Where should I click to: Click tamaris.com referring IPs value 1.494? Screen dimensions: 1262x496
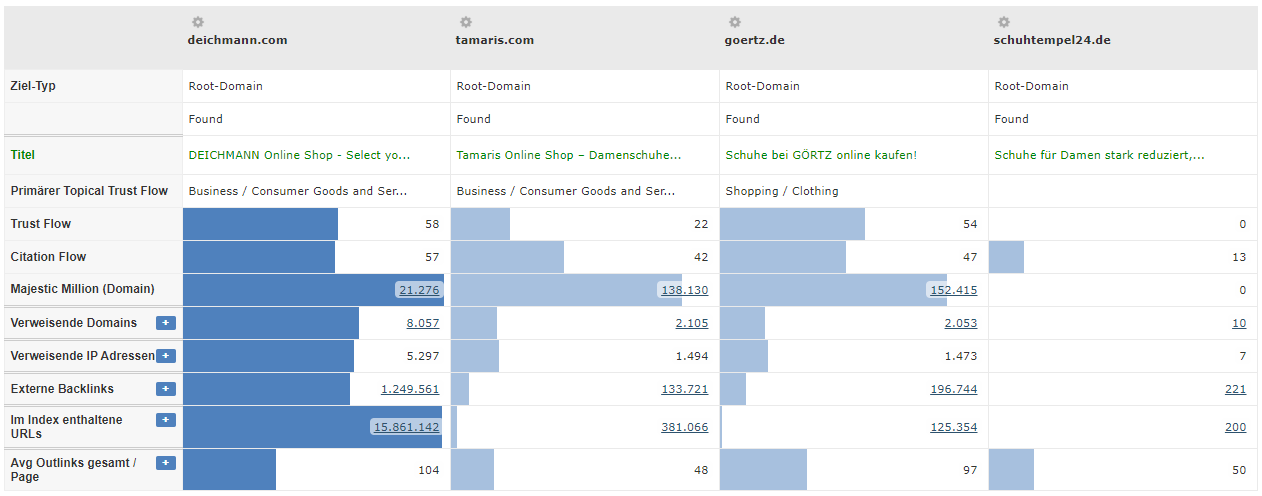pos(693,356)
